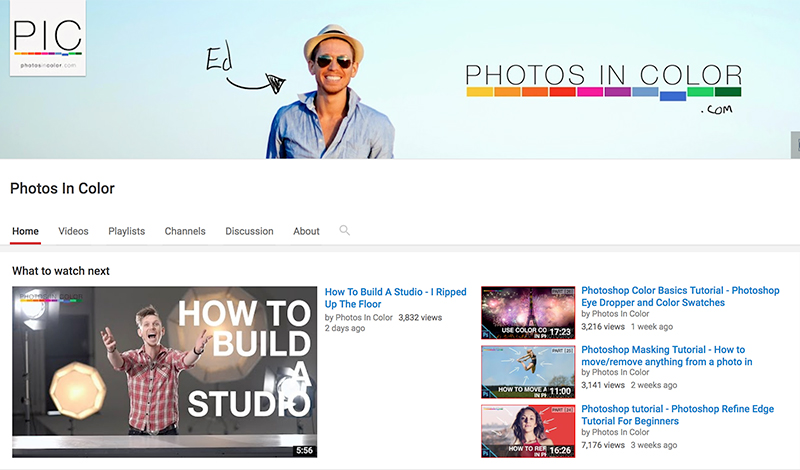The image size is (800, 470).
Task: Click the Photos In Color channel name heading
Action: click(62, 188)
